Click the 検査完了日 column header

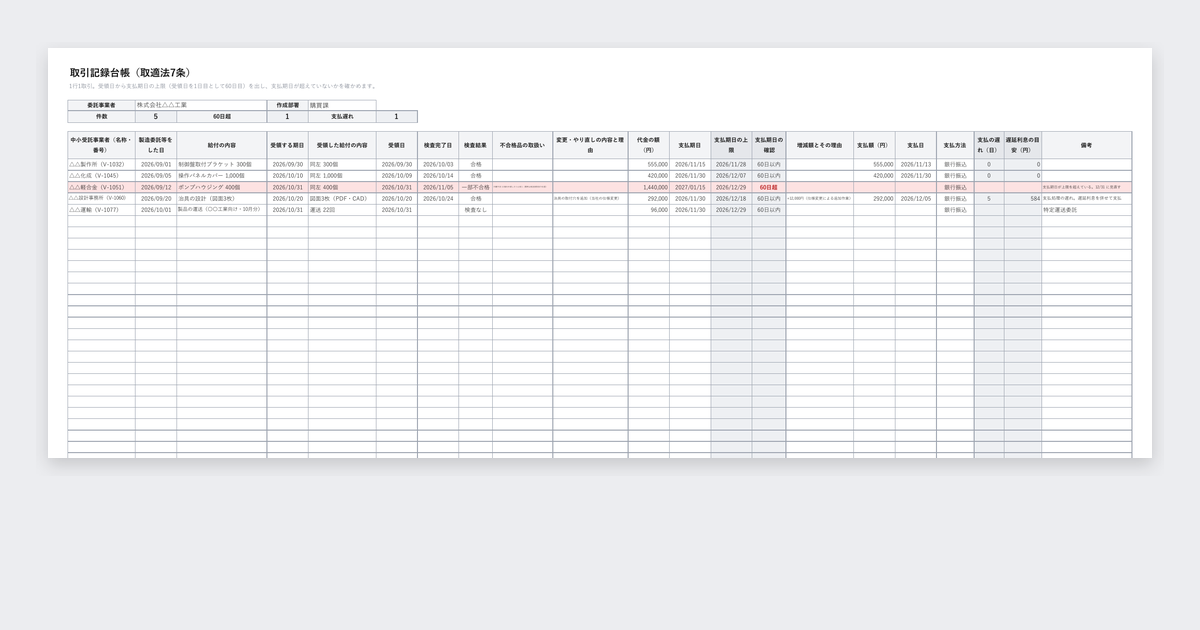pos(438,145)
